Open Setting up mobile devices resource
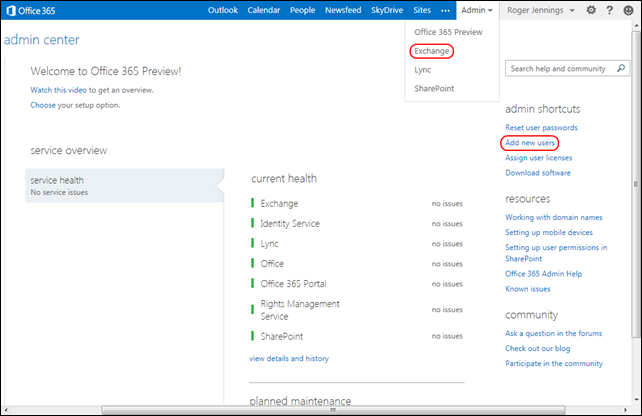The image size is (642, 416). tap(549, 232)
